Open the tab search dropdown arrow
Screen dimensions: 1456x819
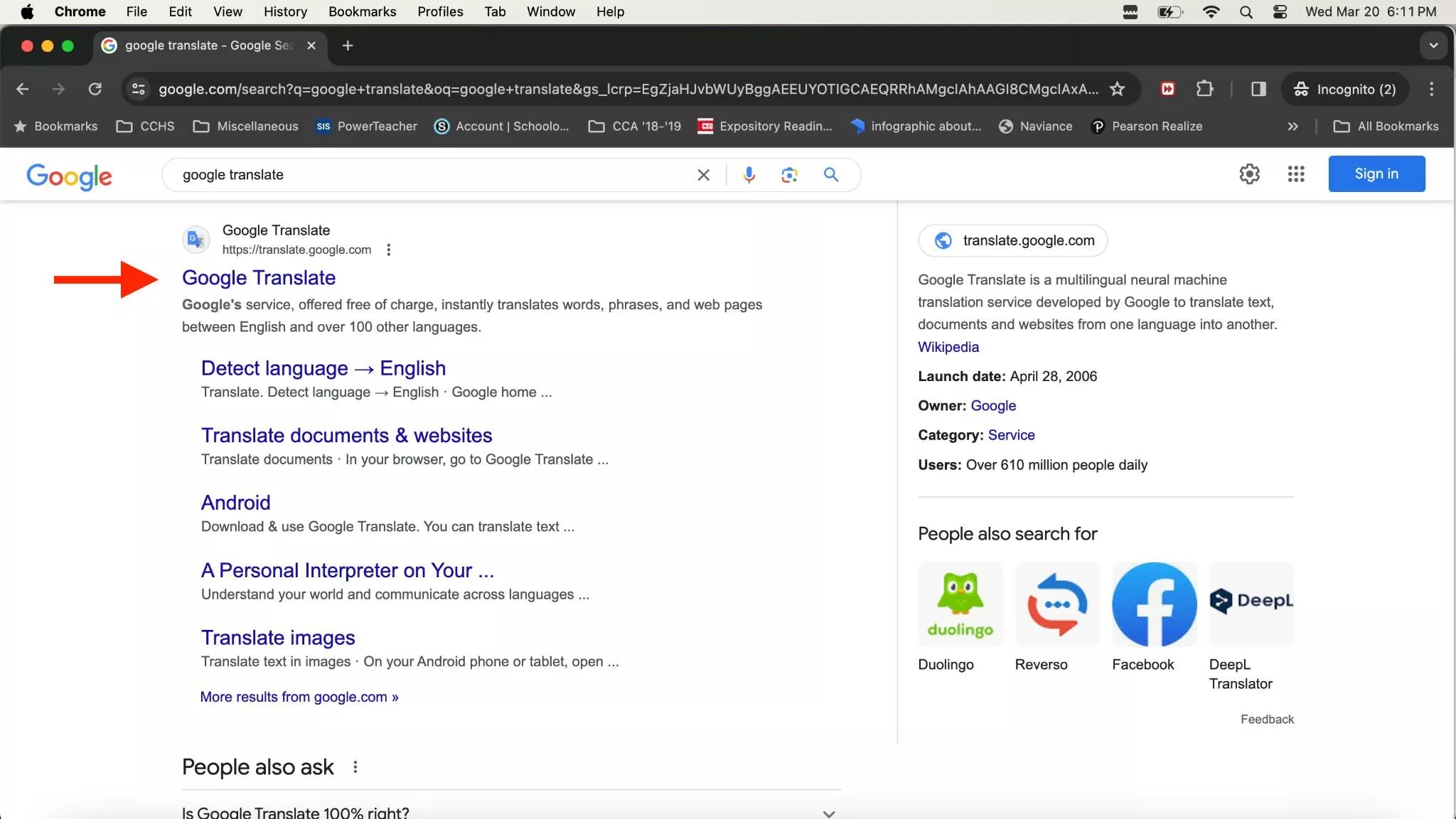(1433, 45)
